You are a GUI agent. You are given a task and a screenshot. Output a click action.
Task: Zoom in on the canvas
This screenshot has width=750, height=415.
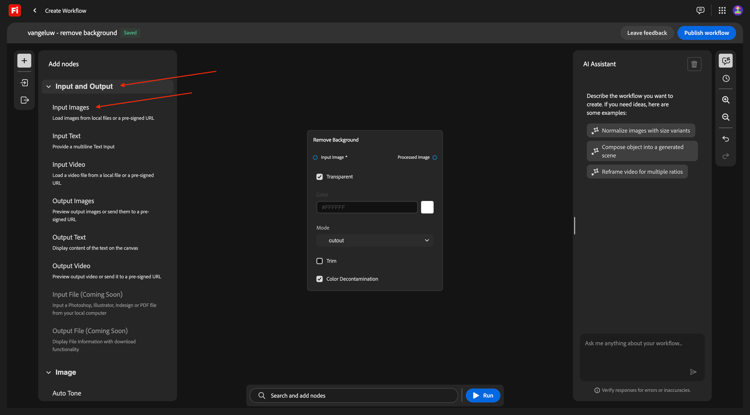726,100
